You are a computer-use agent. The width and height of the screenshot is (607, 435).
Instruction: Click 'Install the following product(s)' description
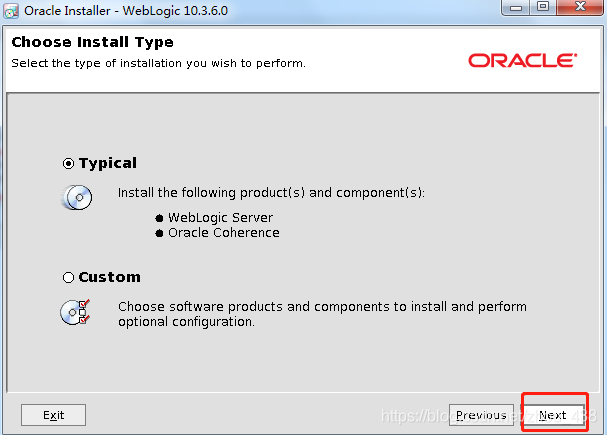click(x=271, y=193)
